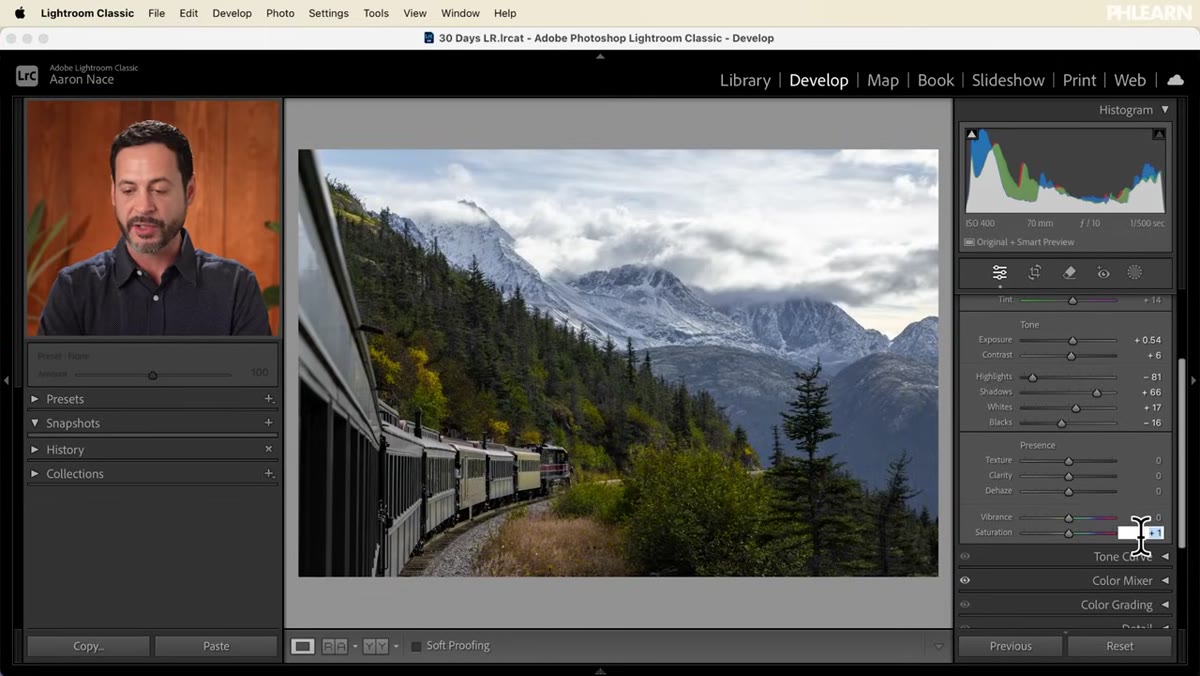The width and height of the screenshot is (1200, 676).
Task: Click the Smart Preview status icon
Action: pyautogui.click(x=969, y=242)
